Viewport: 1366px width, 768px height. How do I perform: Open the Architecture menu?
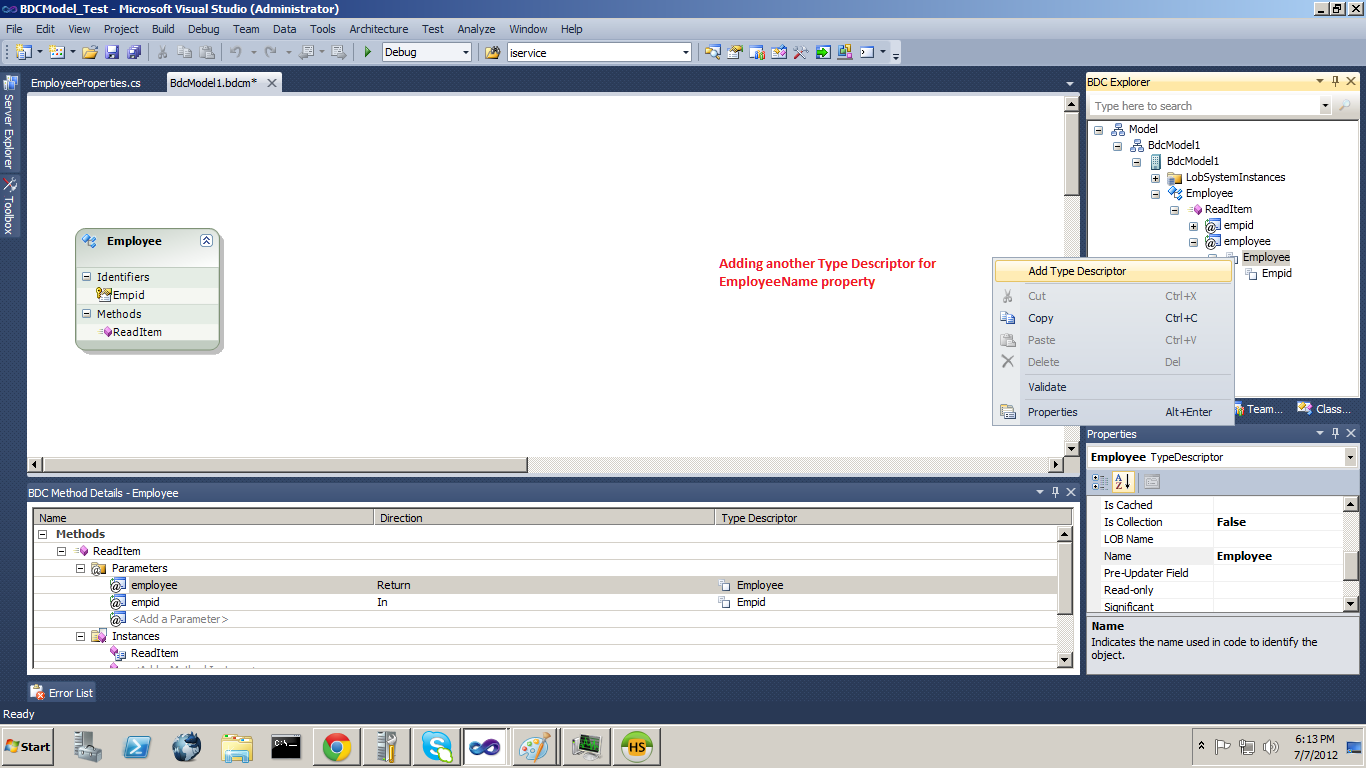378,29
